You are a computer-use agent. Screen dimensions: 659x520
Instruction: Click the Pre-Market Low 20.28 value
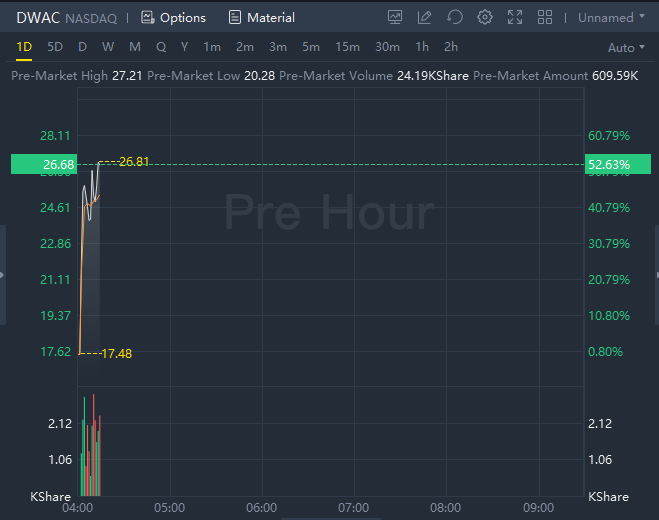tap(259, 76)
